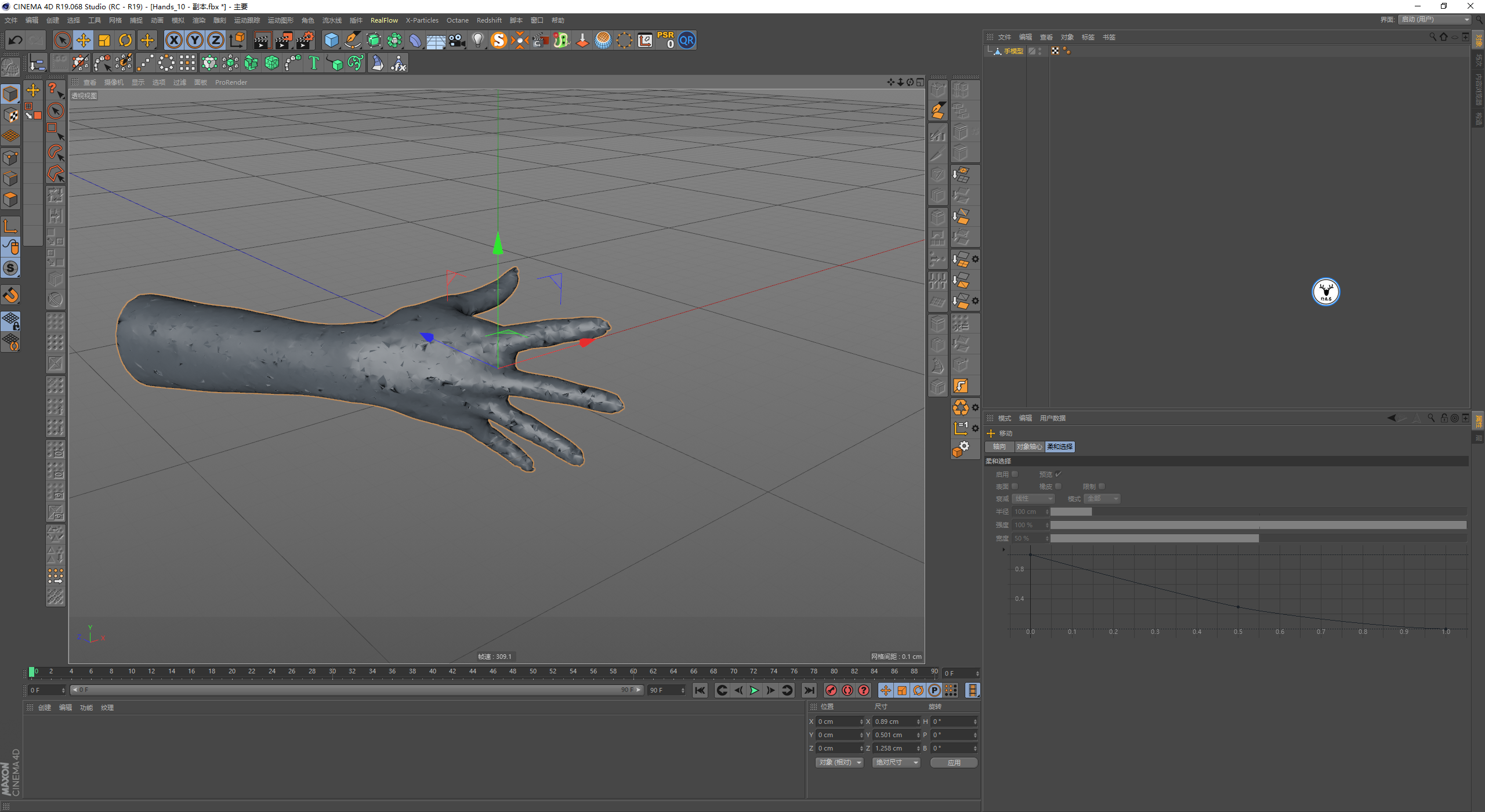Enable the 启用 soft selection checkbox
This screenshot has width=1485, height=812.
pos(1015,474)
